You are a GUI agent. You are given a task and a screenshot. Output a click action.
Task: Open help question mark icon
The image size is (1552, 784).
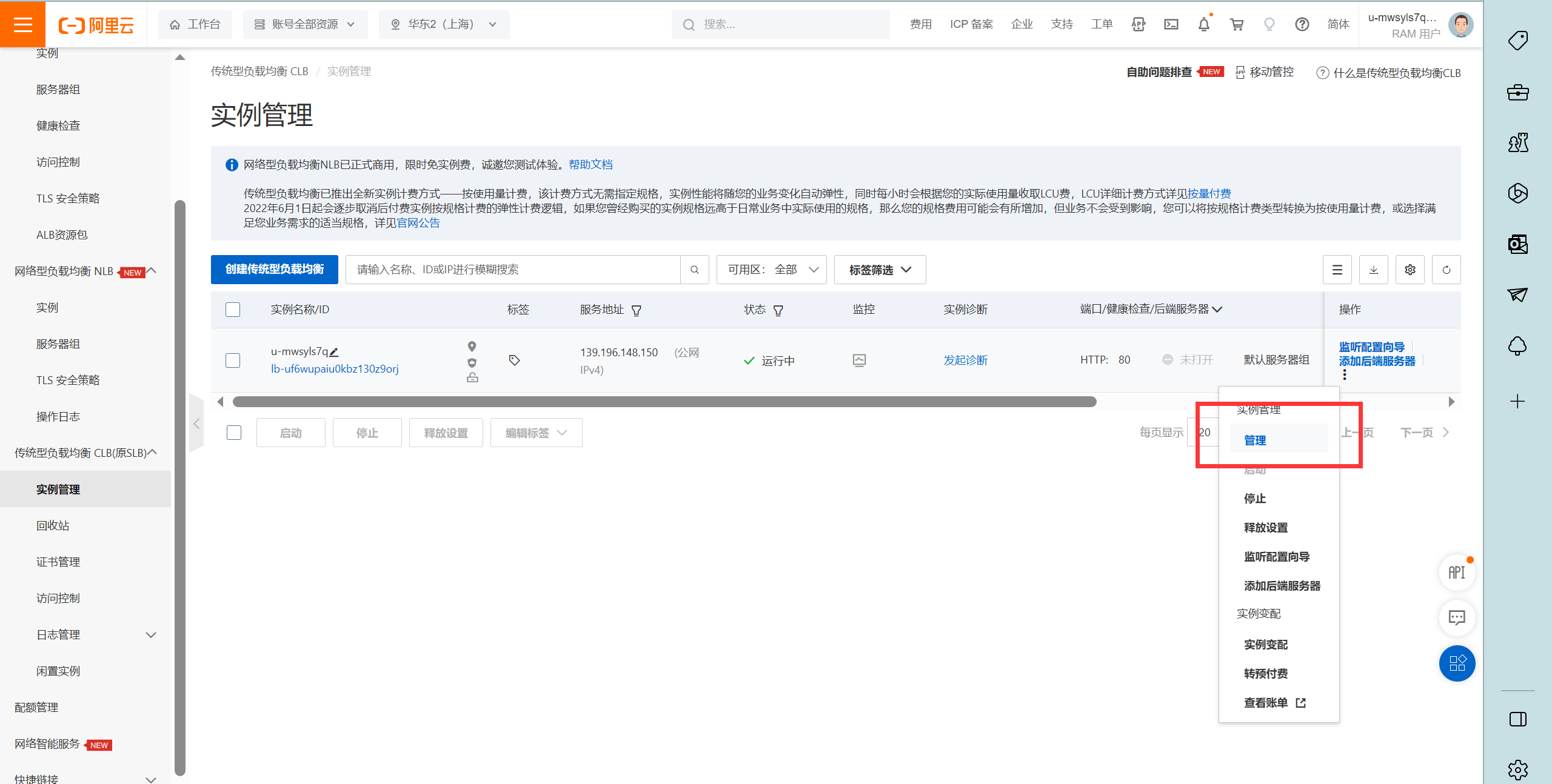tap(1302, 24)
